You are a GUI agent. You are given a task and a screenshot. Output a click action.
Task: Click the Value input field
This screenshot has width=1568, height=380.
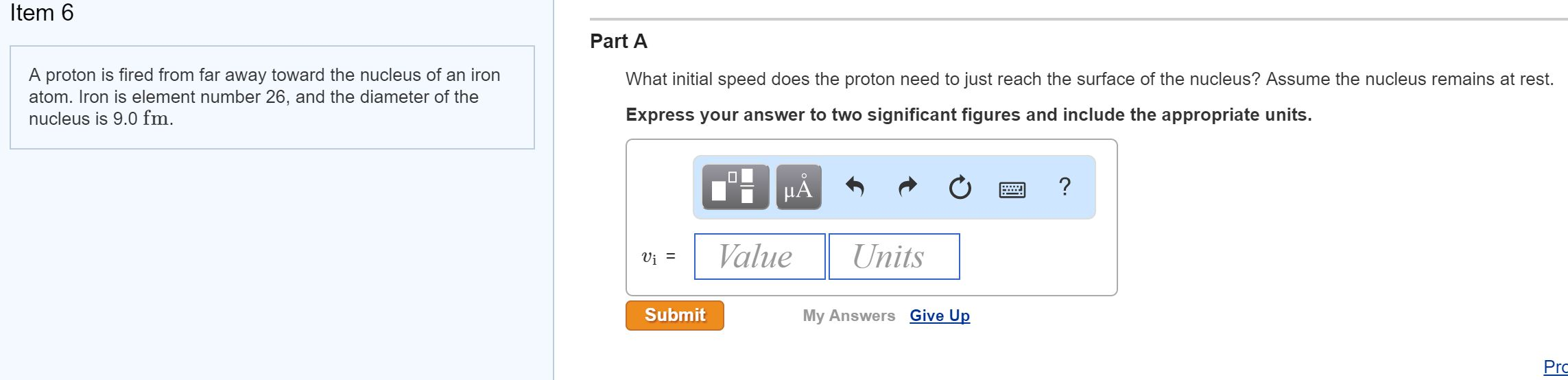pyautogui.click(x=759, y=257)
